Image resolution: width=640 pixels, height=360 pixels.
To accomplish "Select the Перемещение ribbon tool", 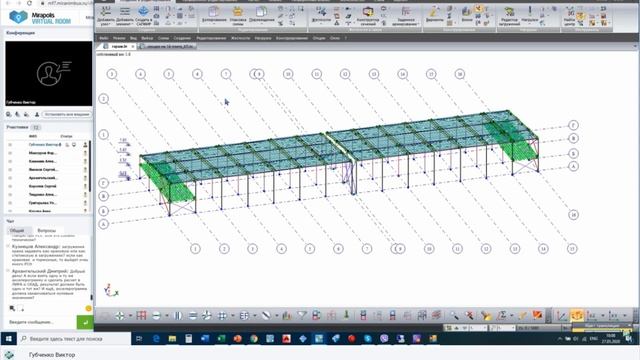I will (x=262, y=14).
